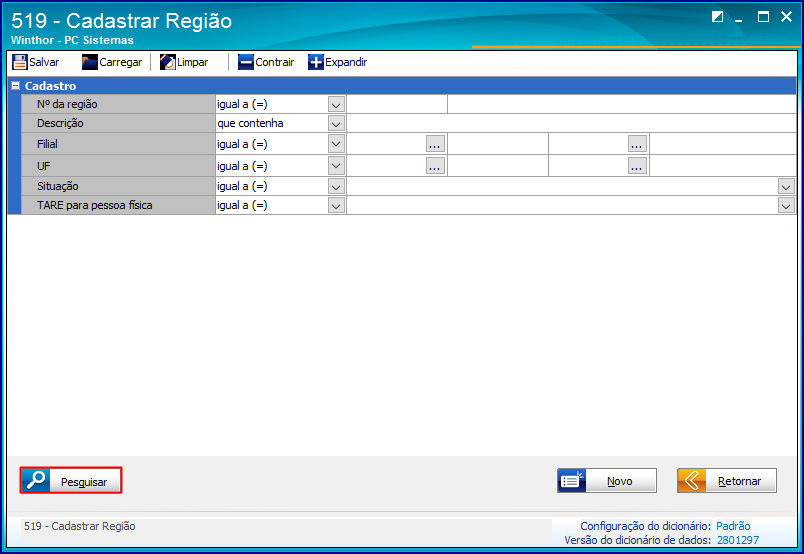
Task: Open operator dropdown for Nº da região
Action: (336, 105)
